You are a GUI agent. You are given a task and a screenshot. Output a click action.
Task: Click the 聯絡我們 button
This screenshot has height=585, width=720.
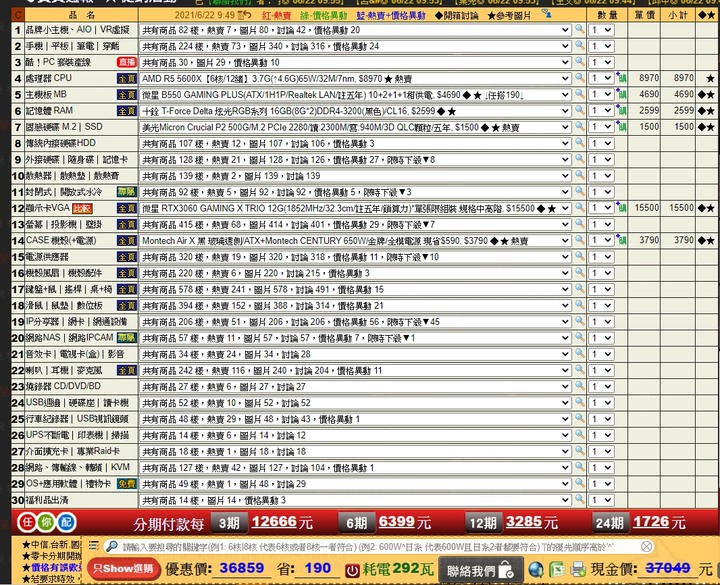pos(481,570)
